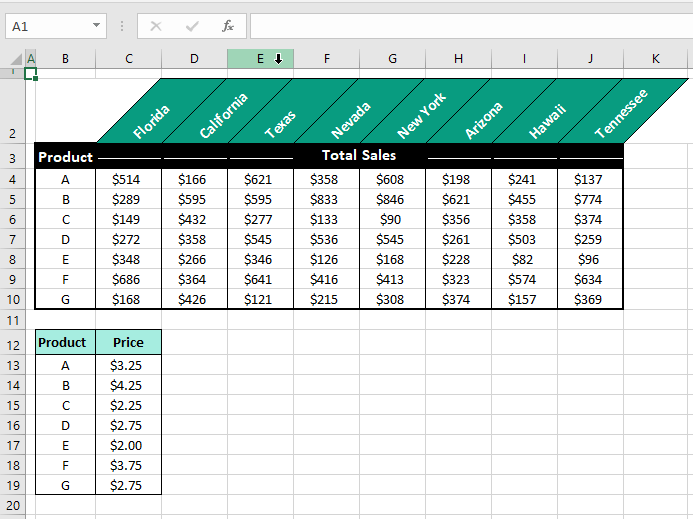This screenshot has height=519, width=693.
Task: Select the cell with $686
Action: click(x=129, y=279)
